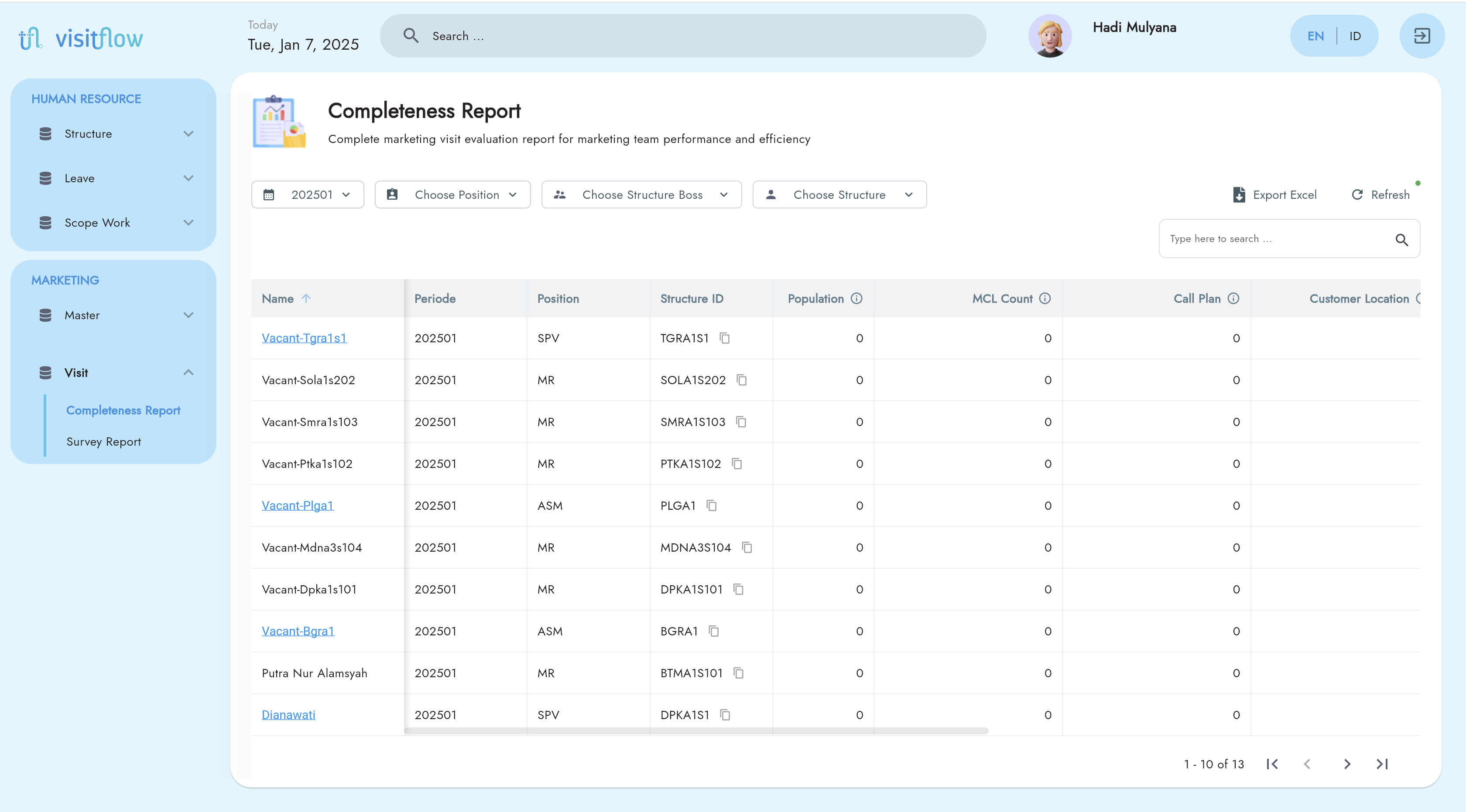Open the Vacant-Tgra1s1 link

pos(304,338)
